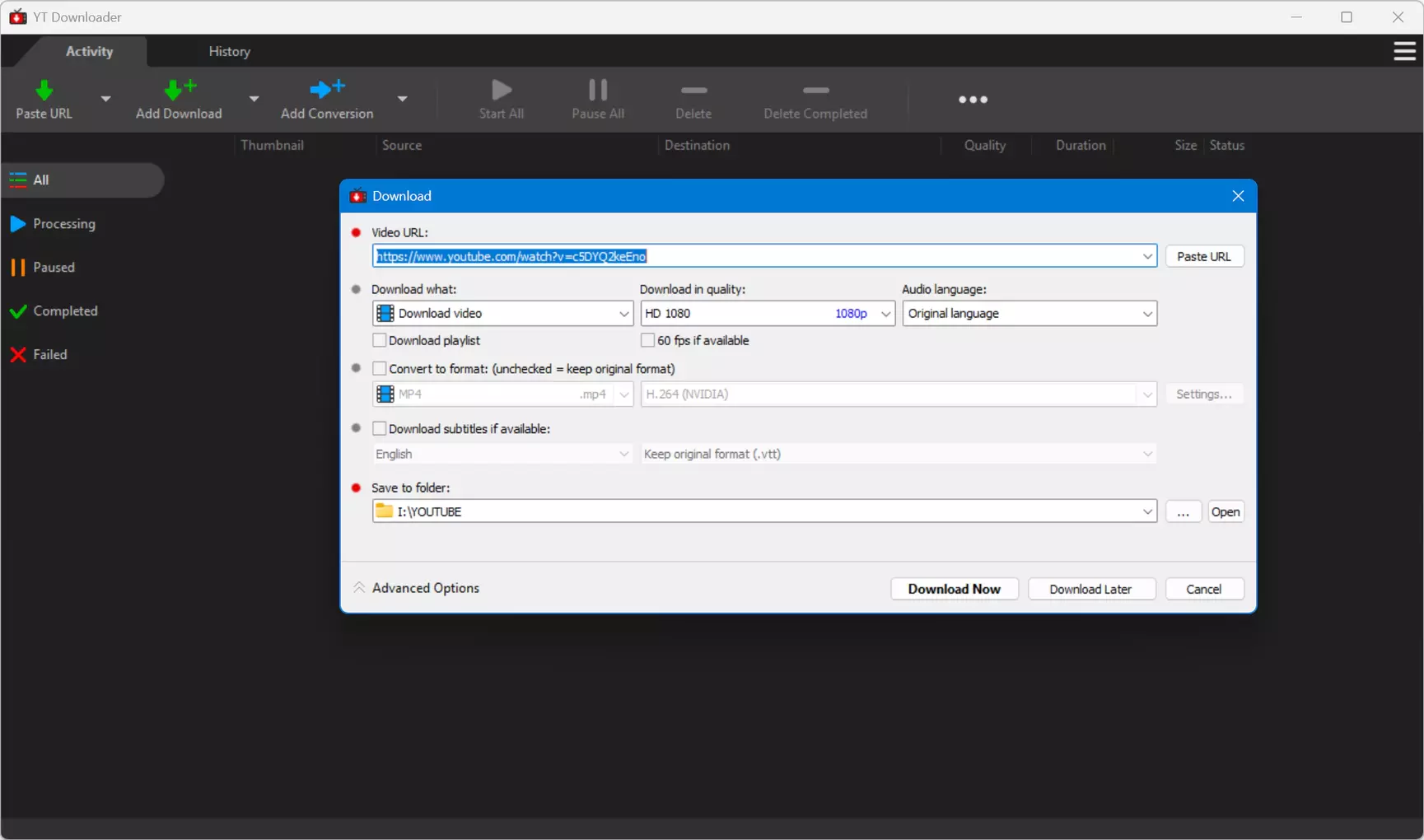Click the Download Now button
1424x840 pixels.
pos(955,589)
